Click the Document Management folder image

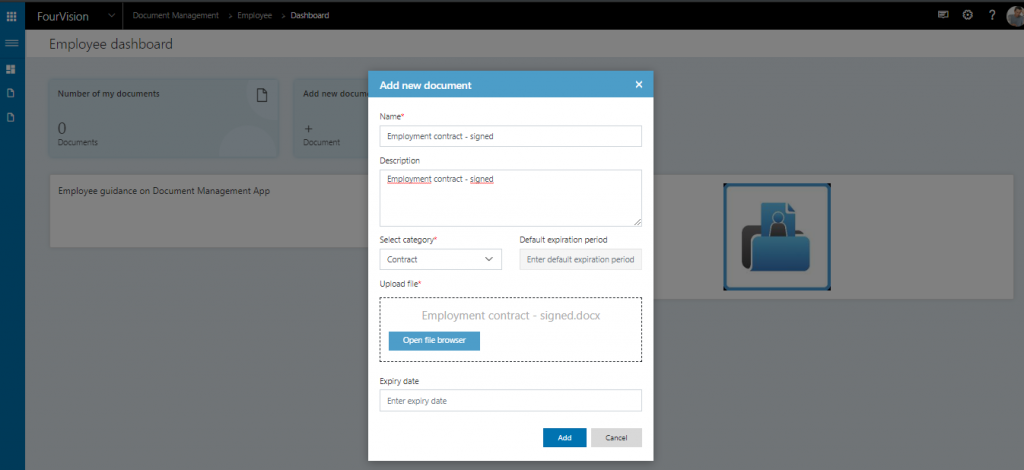click(776, 236)
